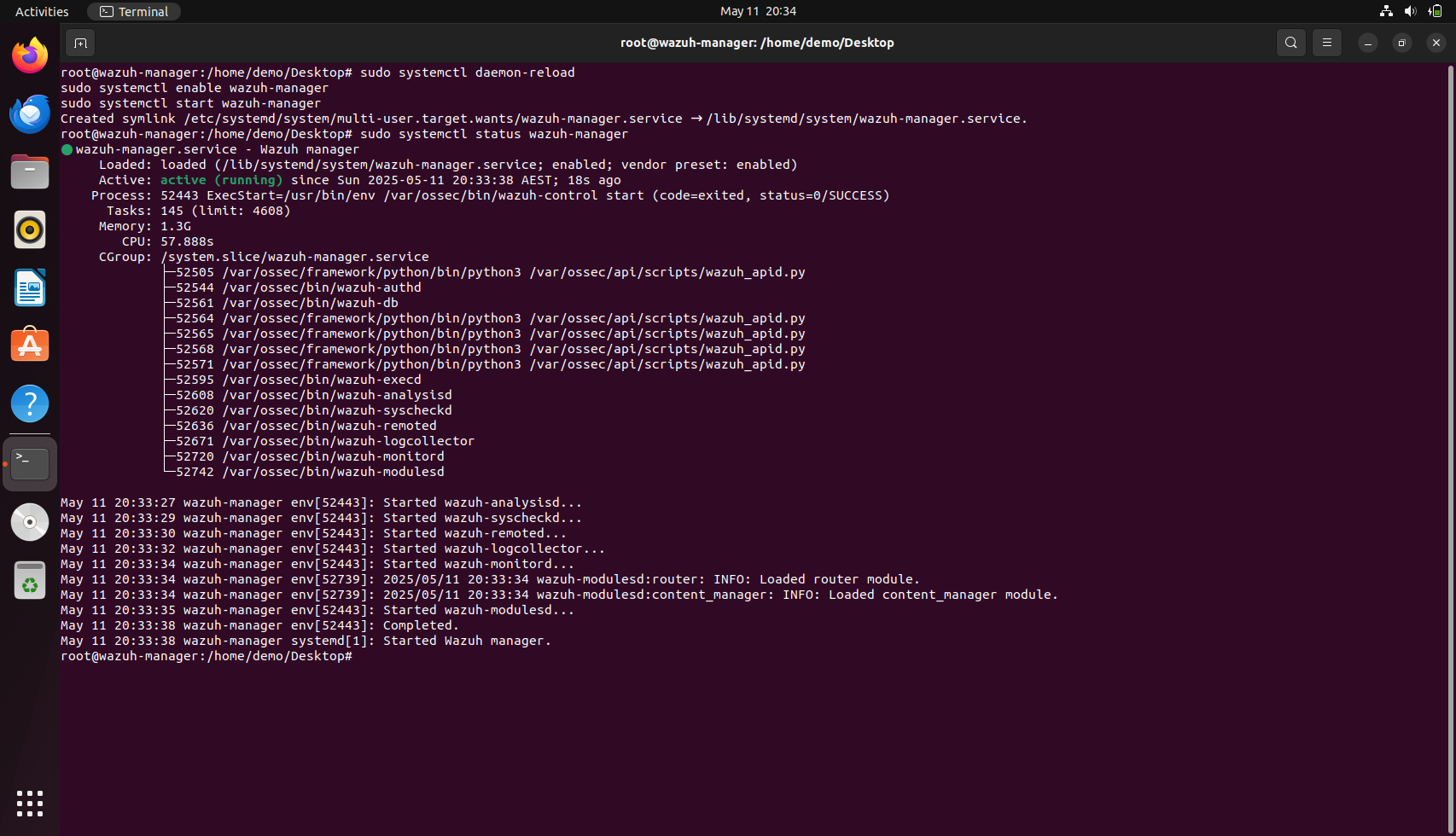
Task: Close the terminal window
Action: (x=1436, y=43)
